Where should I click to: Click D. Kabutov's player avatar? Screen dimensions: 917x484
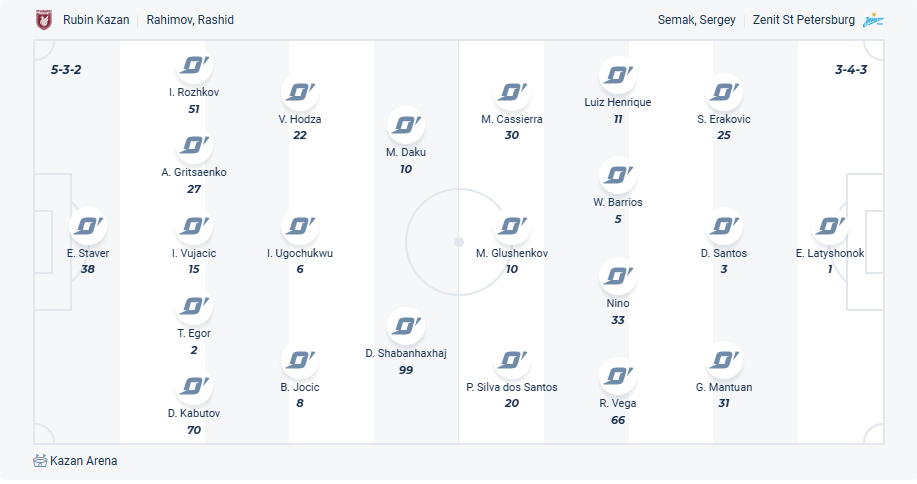click(x=194, y=386)
